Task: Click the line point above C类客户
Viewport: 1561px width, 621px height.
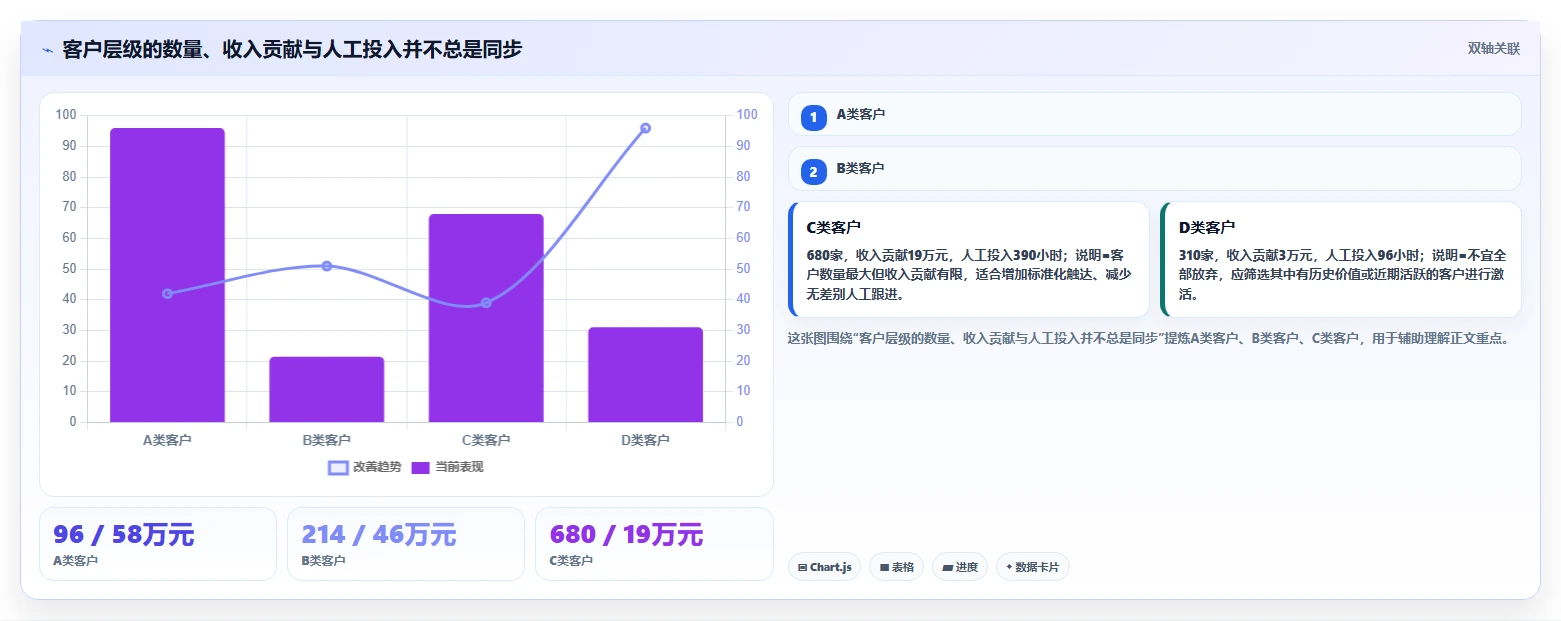Action: coord(486,303)
